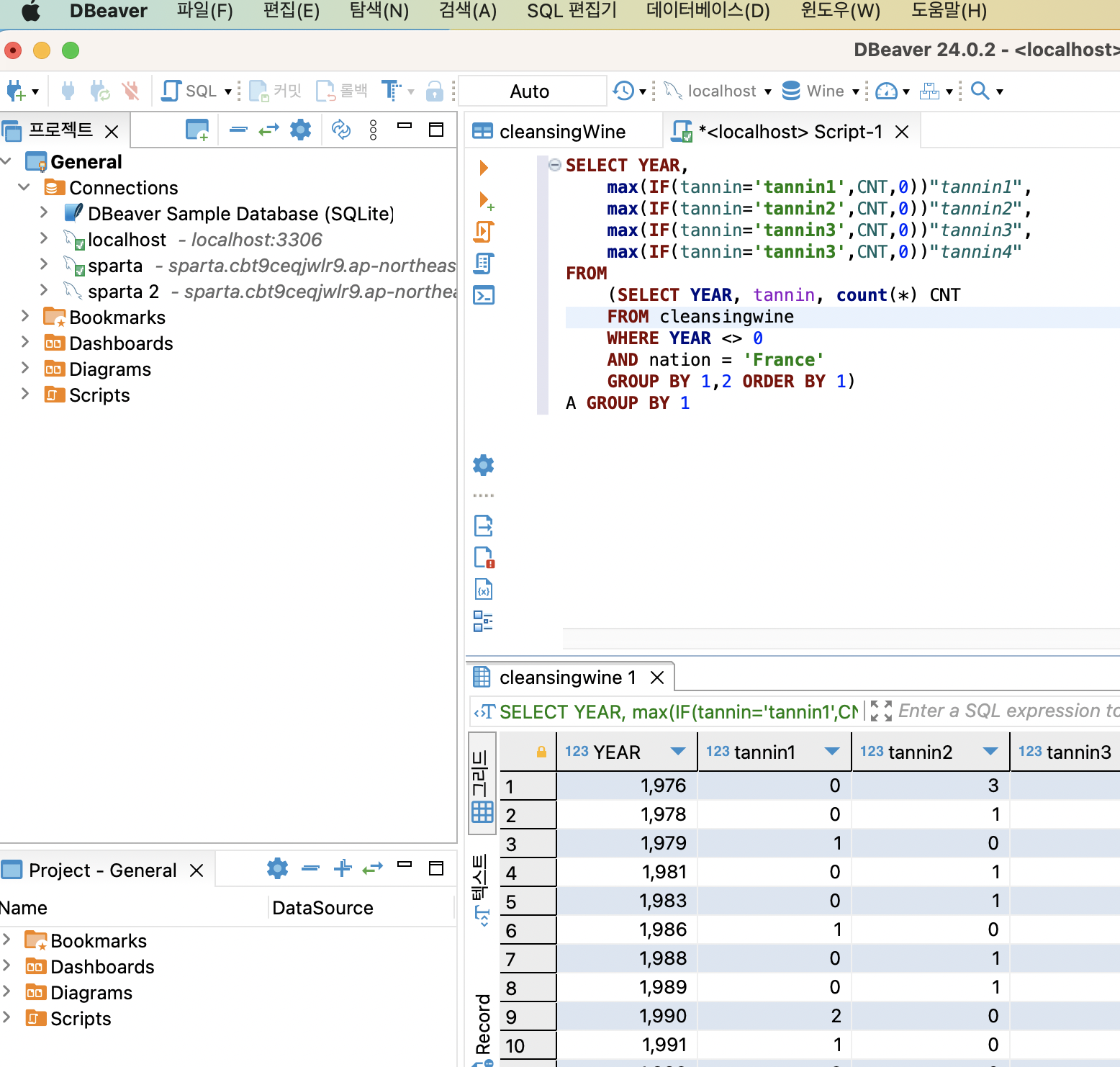Viewport: 1120px width, 1067px height.
Task: Expand the localhost connection tree node
Action: (44, 239)
